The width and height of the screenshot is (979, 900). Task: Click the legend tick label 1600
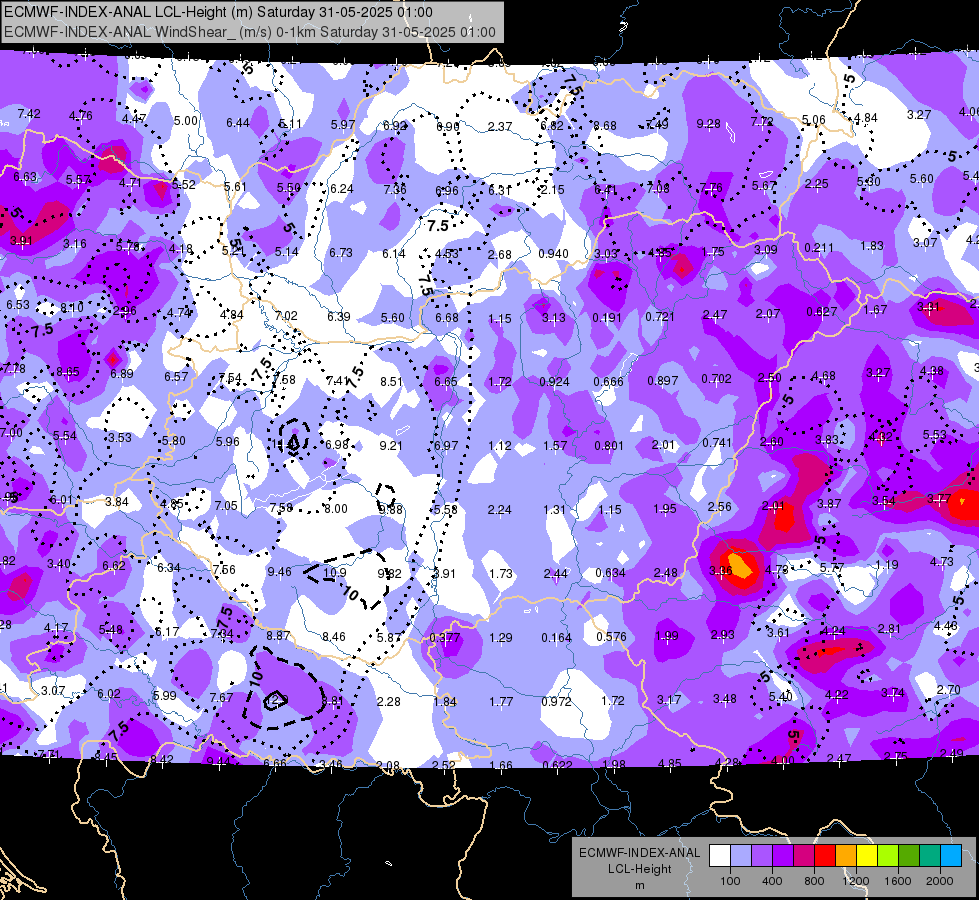(x=898, y=881)
